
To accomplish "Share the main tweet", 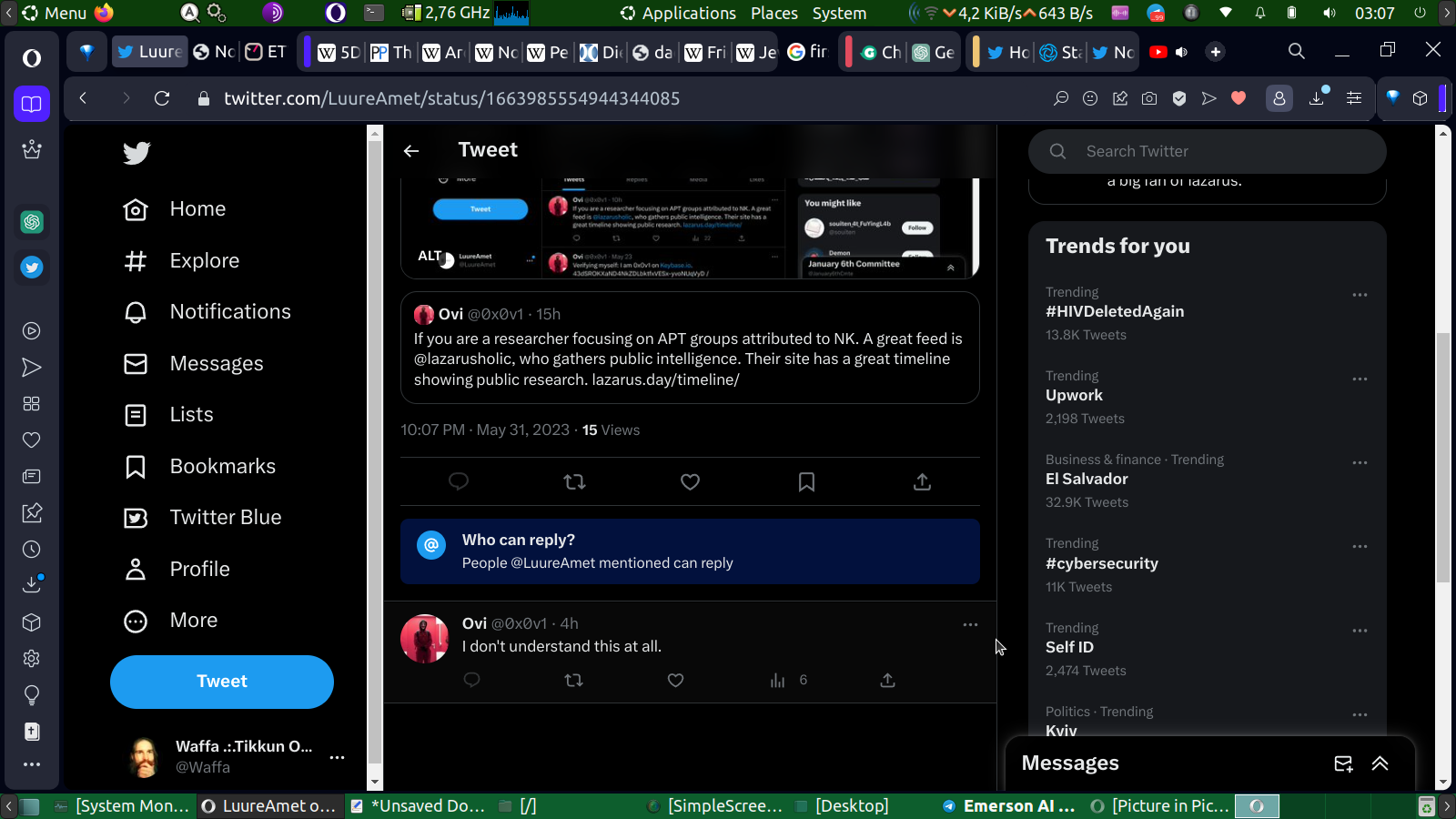I will pos(922,481).
